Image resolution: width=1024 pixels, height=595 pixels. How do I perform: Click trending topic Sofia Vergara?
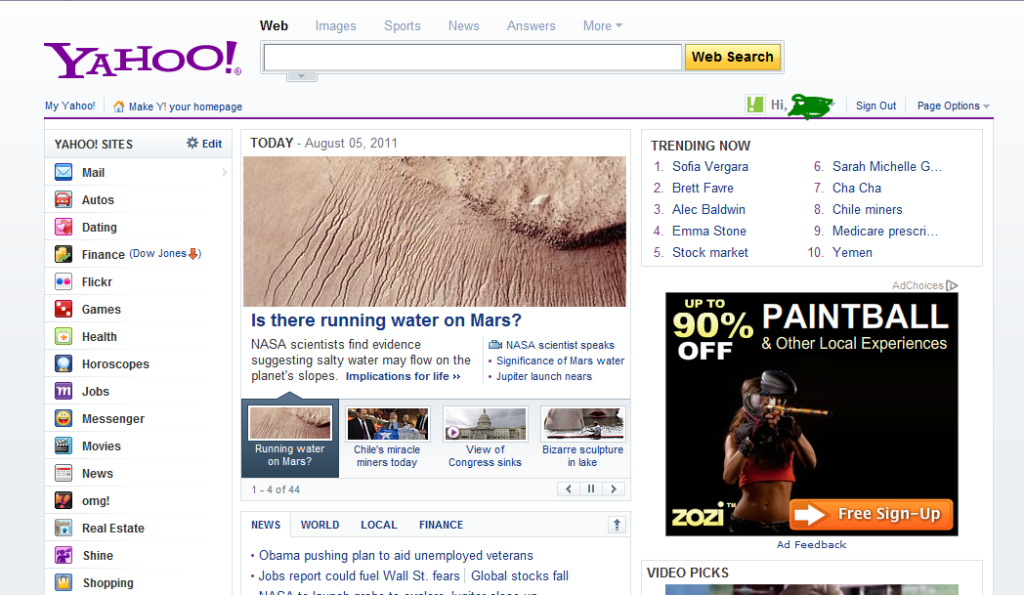coord(710,167)
